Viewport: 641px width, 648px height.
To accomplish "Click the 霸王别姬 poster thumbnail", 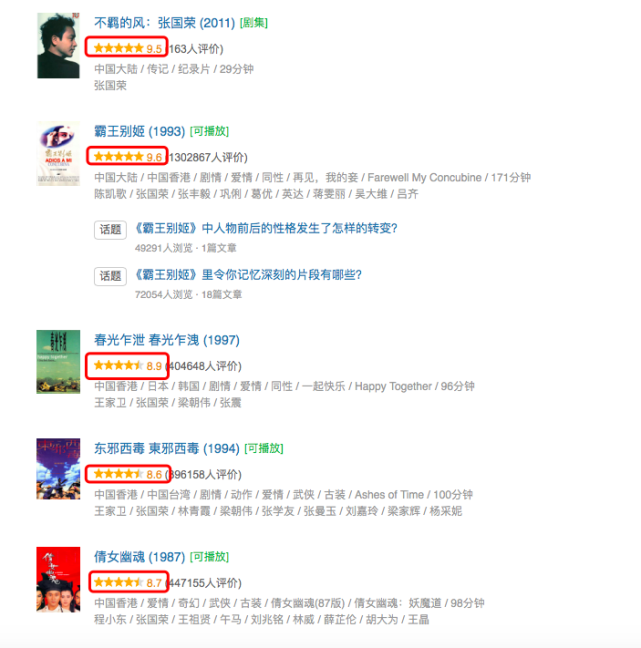I will 58,153.
